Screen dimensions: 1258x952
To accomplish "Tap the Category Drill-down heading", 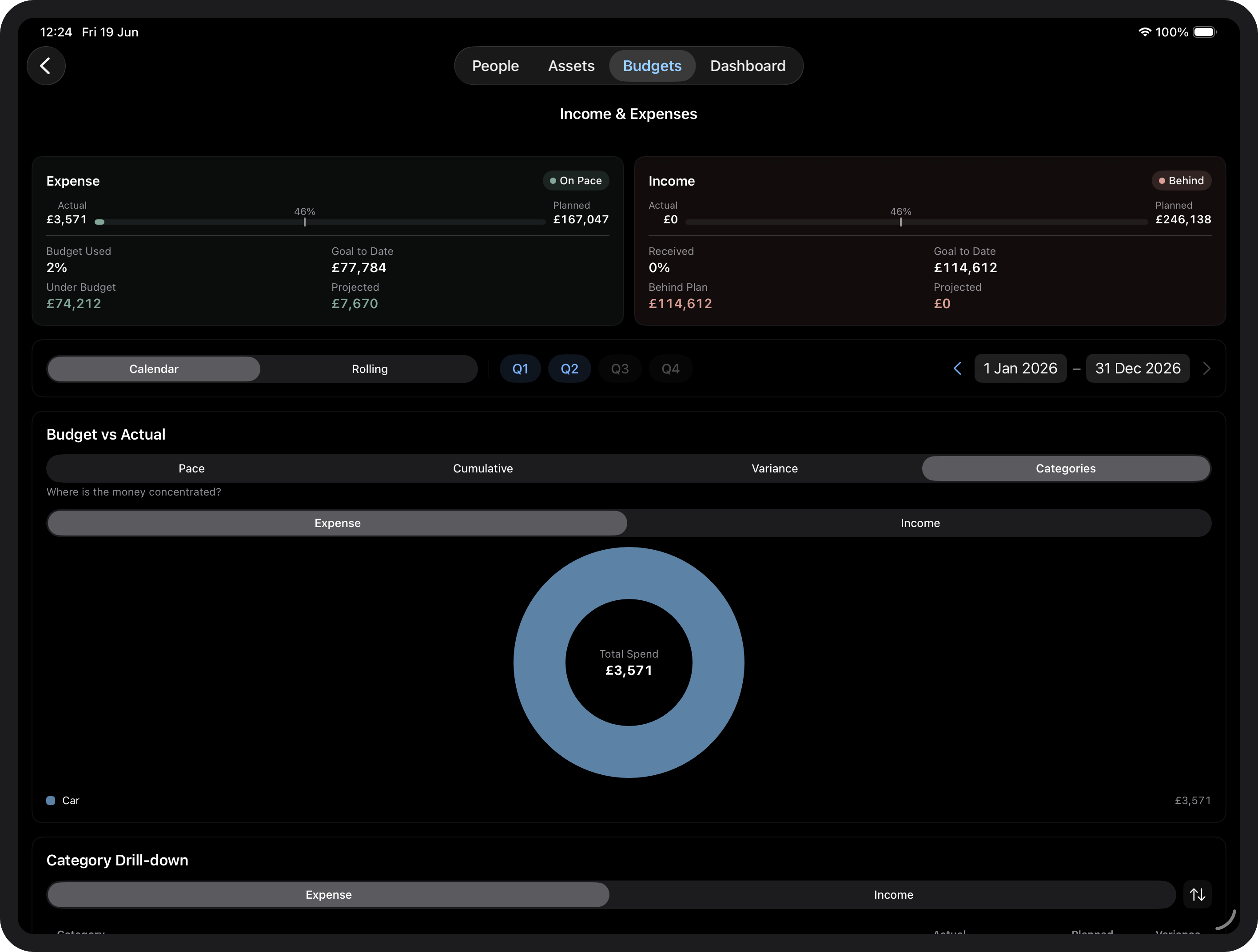I will 117,860.
